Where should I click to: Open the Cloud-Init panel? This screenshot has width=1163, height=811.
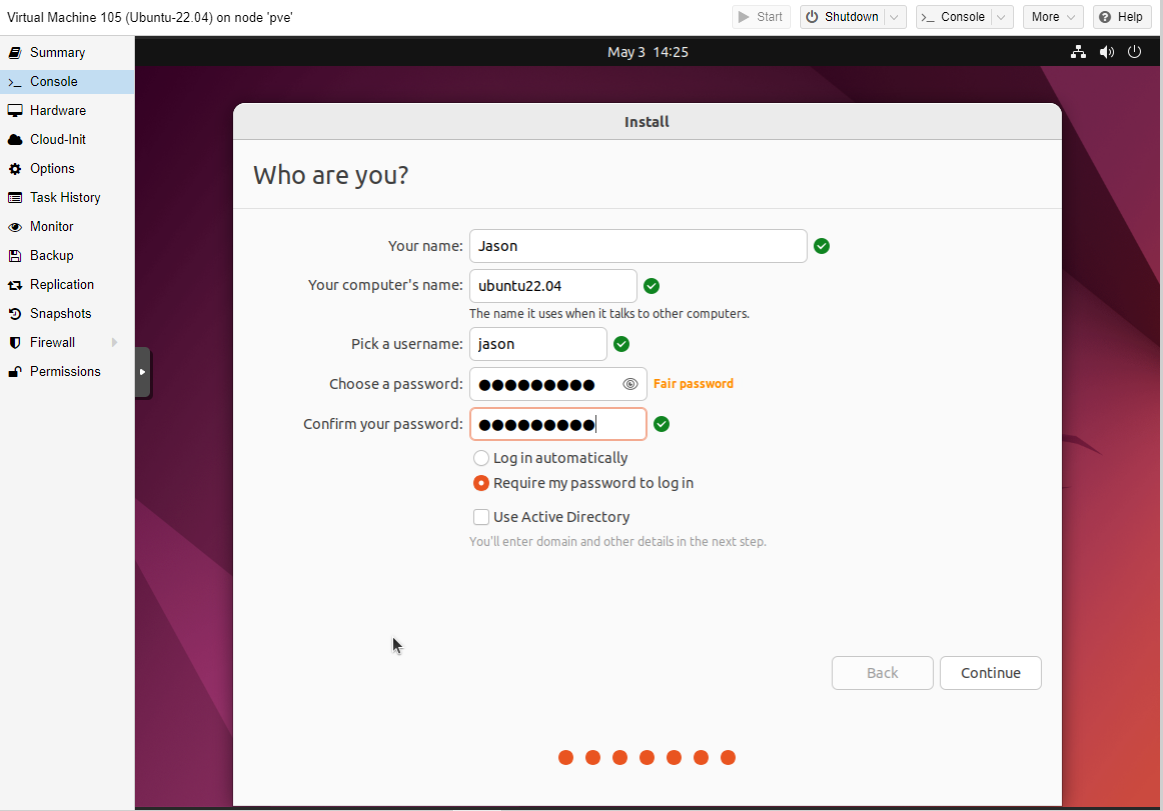[x=57, y=140]
